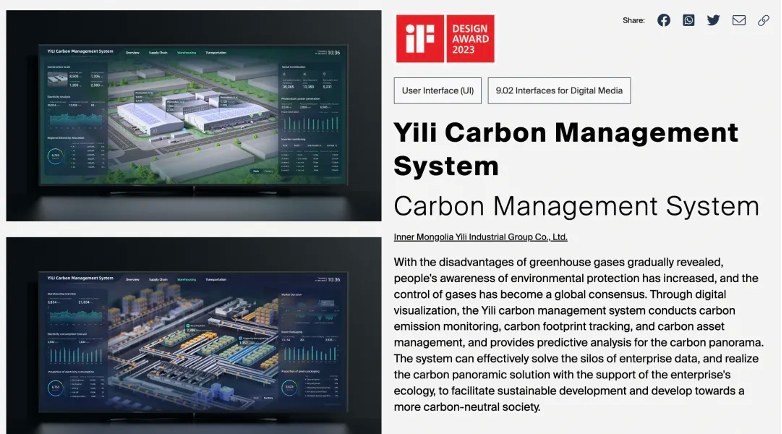This screenshot has height=434, width=782.
Task: Click Transportation tab in the lower dashboard image
Action: click(216, 280)
